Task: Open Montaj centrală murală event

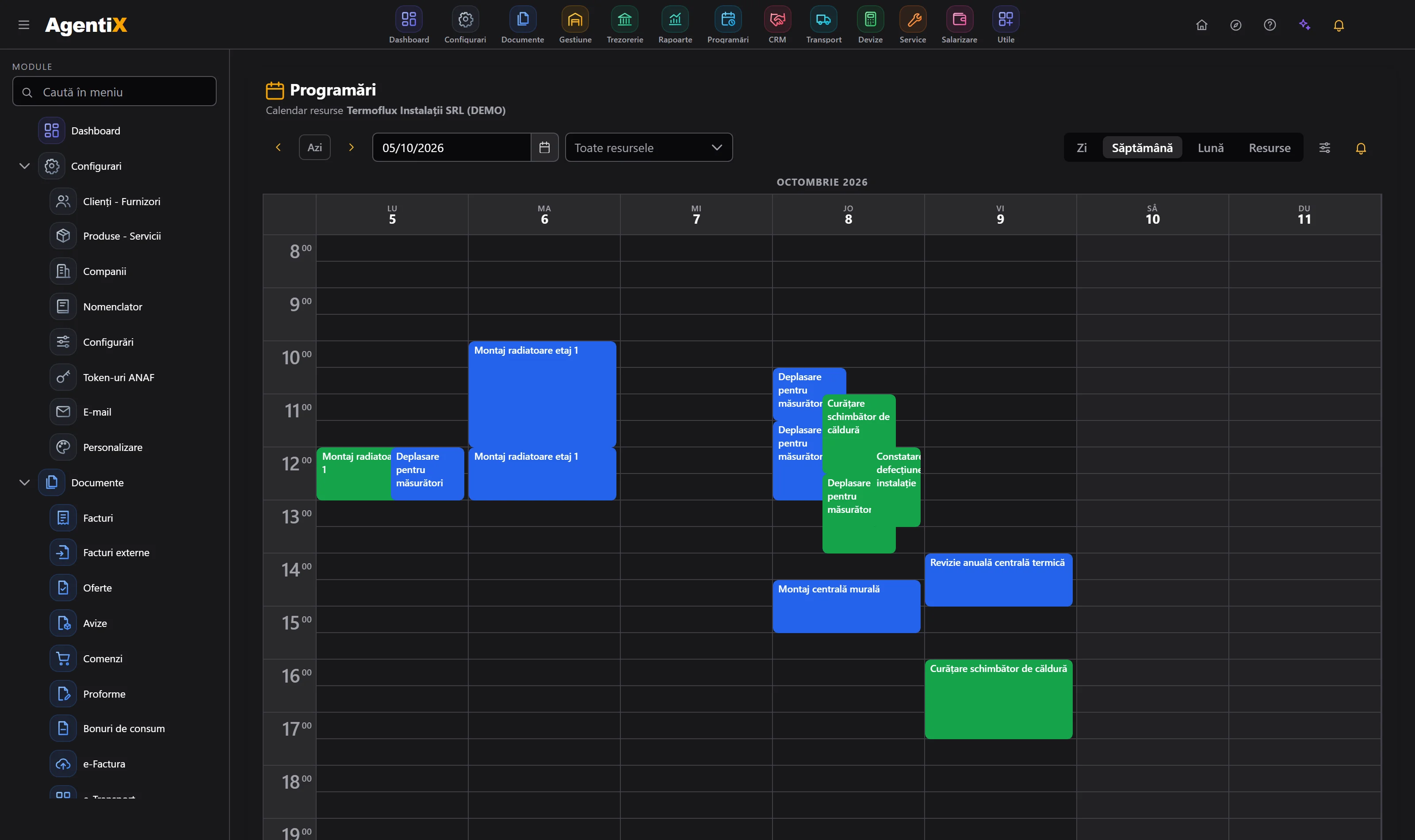Action: point(846,606)
